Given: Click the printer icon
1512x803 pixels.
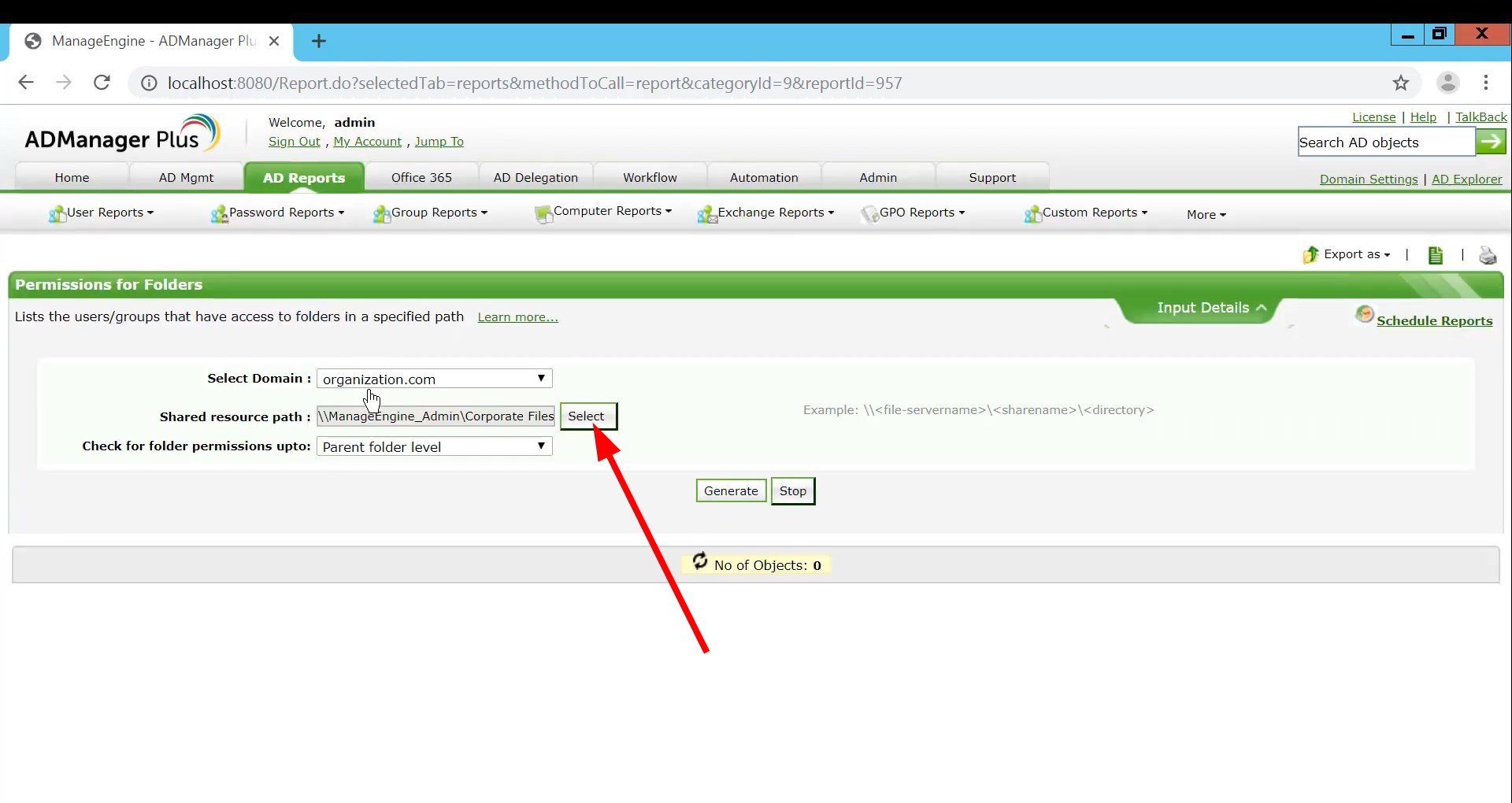Looking at the screenshot, I should [1488, 255].
